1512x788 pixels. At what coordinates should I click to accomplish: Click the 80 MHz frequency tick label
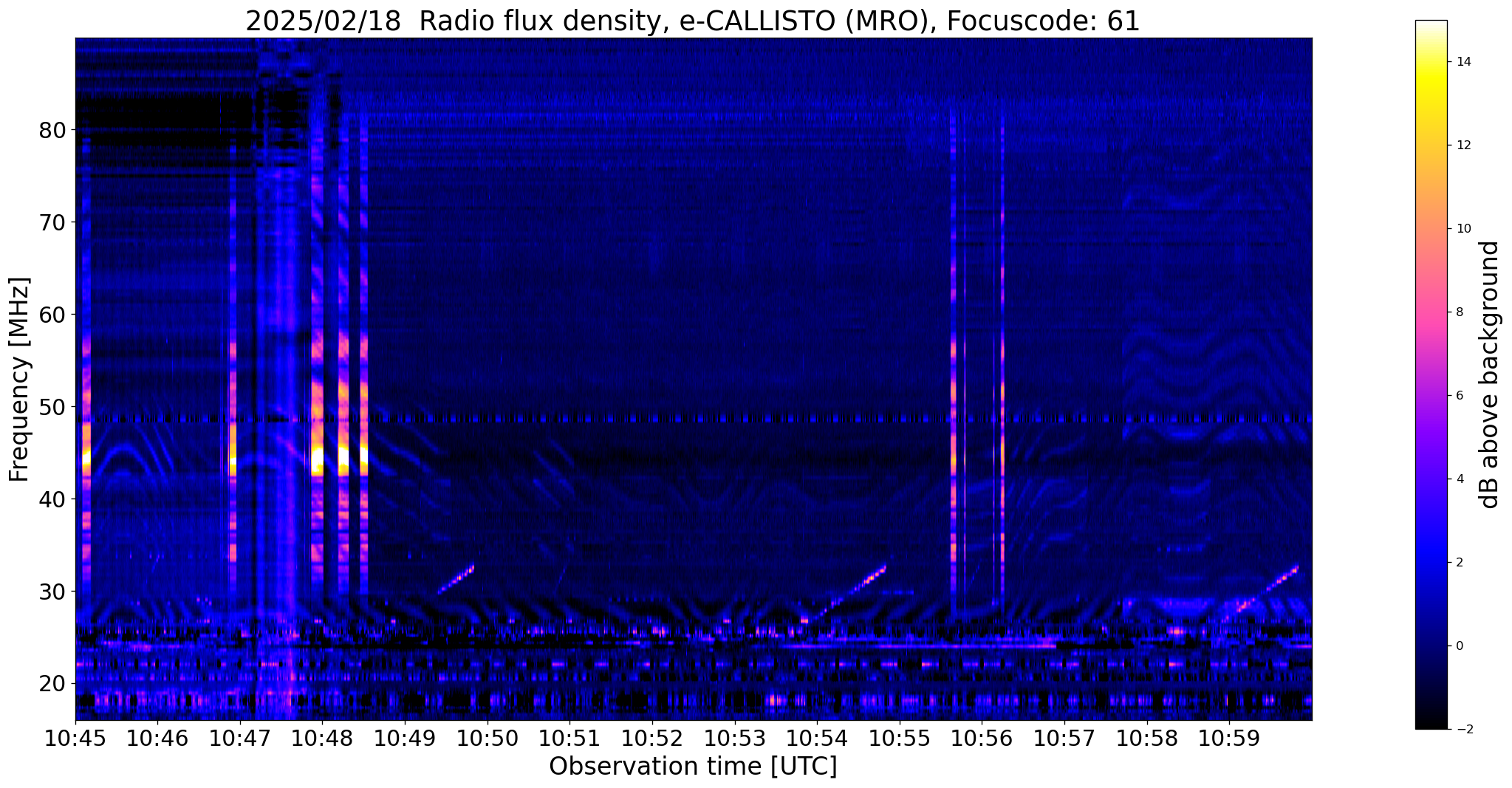point(52,130)
